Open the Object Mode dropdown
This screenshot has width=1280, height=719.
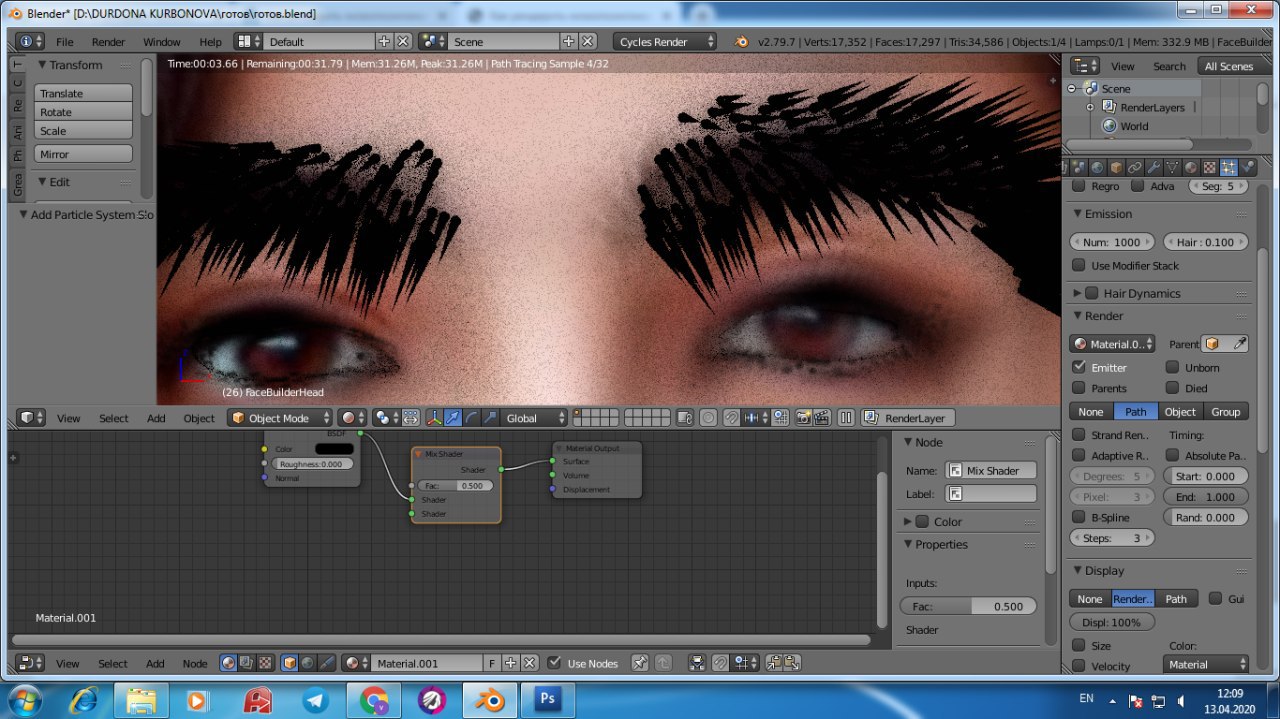280,418
